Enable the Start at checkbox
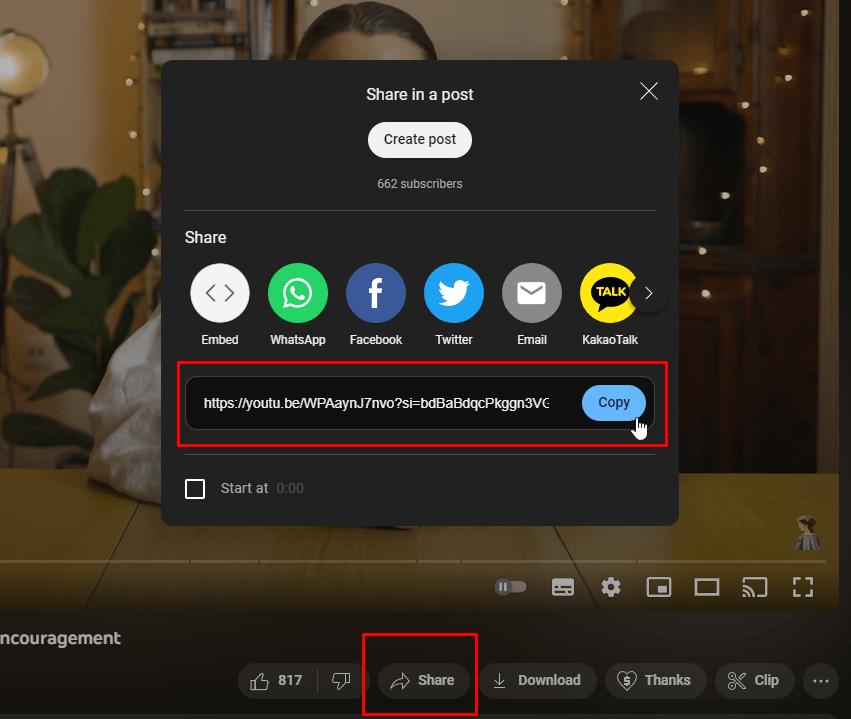 pyautogui.click(x=195, y=488)
